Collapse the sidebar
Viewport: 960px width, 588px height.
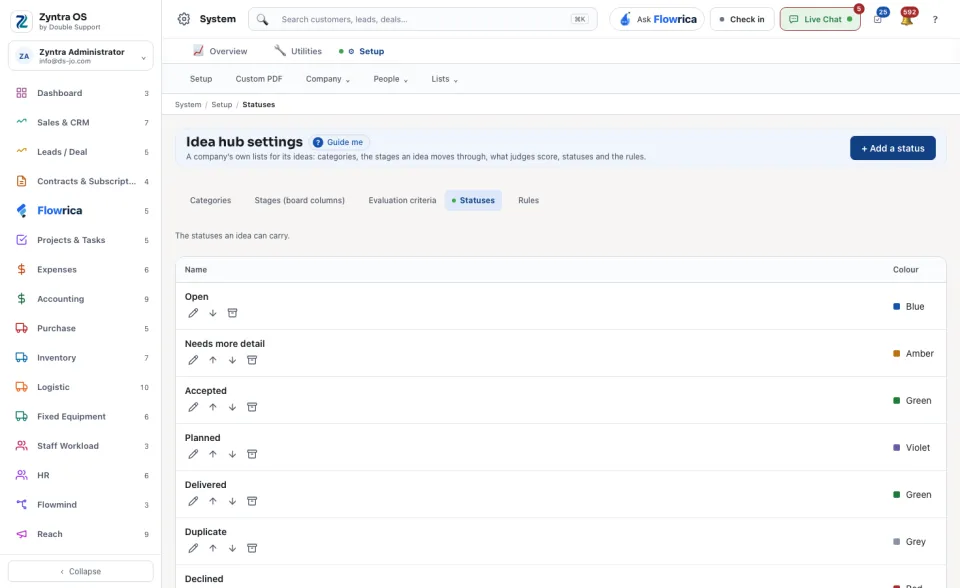pos(81,571)
